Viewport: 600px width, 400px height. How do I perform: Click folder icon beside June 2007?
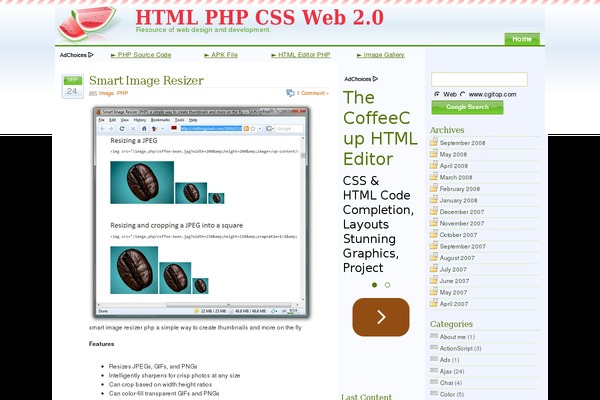coord(434,280)
